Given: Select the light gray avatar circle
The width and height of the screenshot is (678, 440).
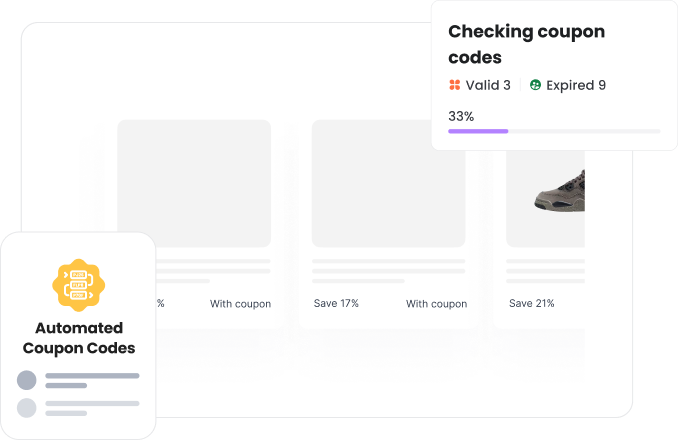Looking at the screenshot, I should [27, 407].
